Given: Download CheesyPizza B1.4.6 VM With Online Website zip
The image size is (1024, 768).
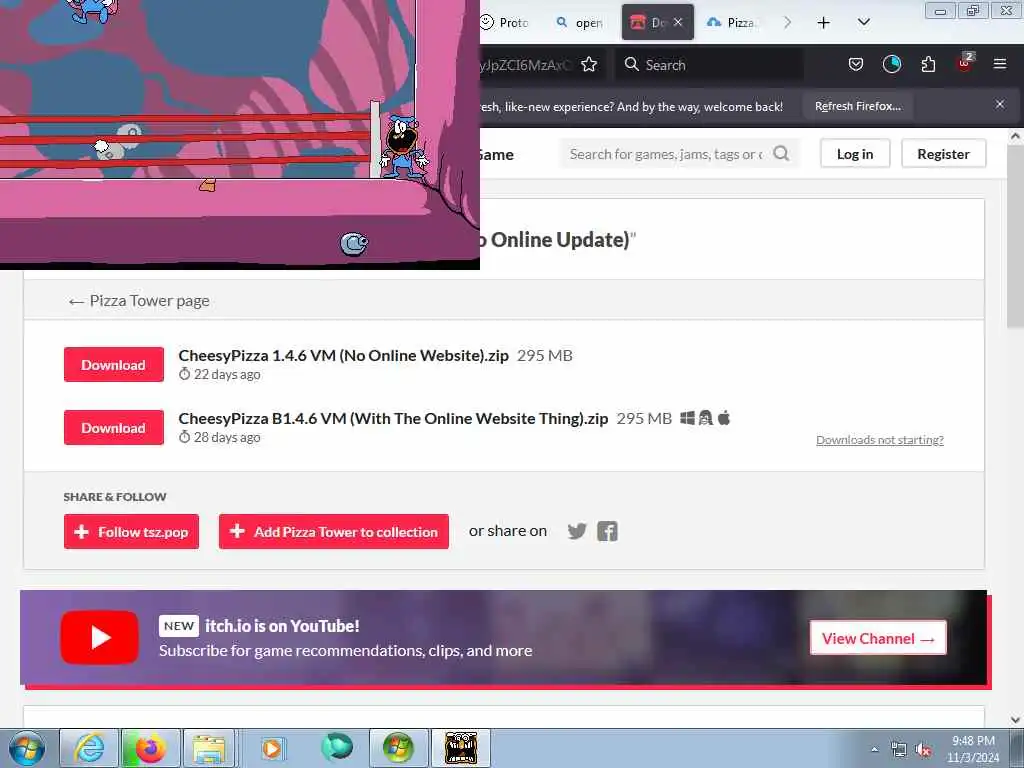Looking at the screenshot, I should tap(114, 427).
